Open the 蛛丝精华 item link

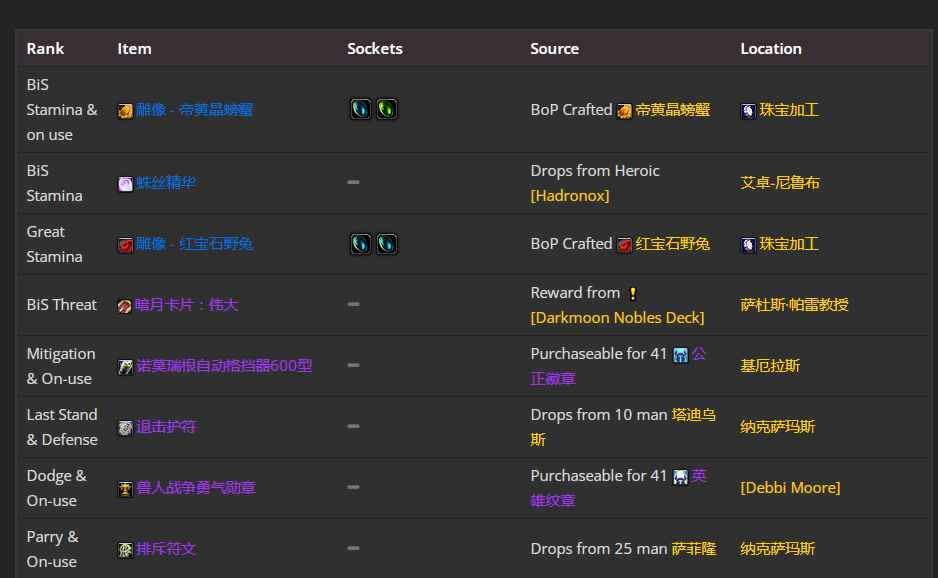pos(166,182)
